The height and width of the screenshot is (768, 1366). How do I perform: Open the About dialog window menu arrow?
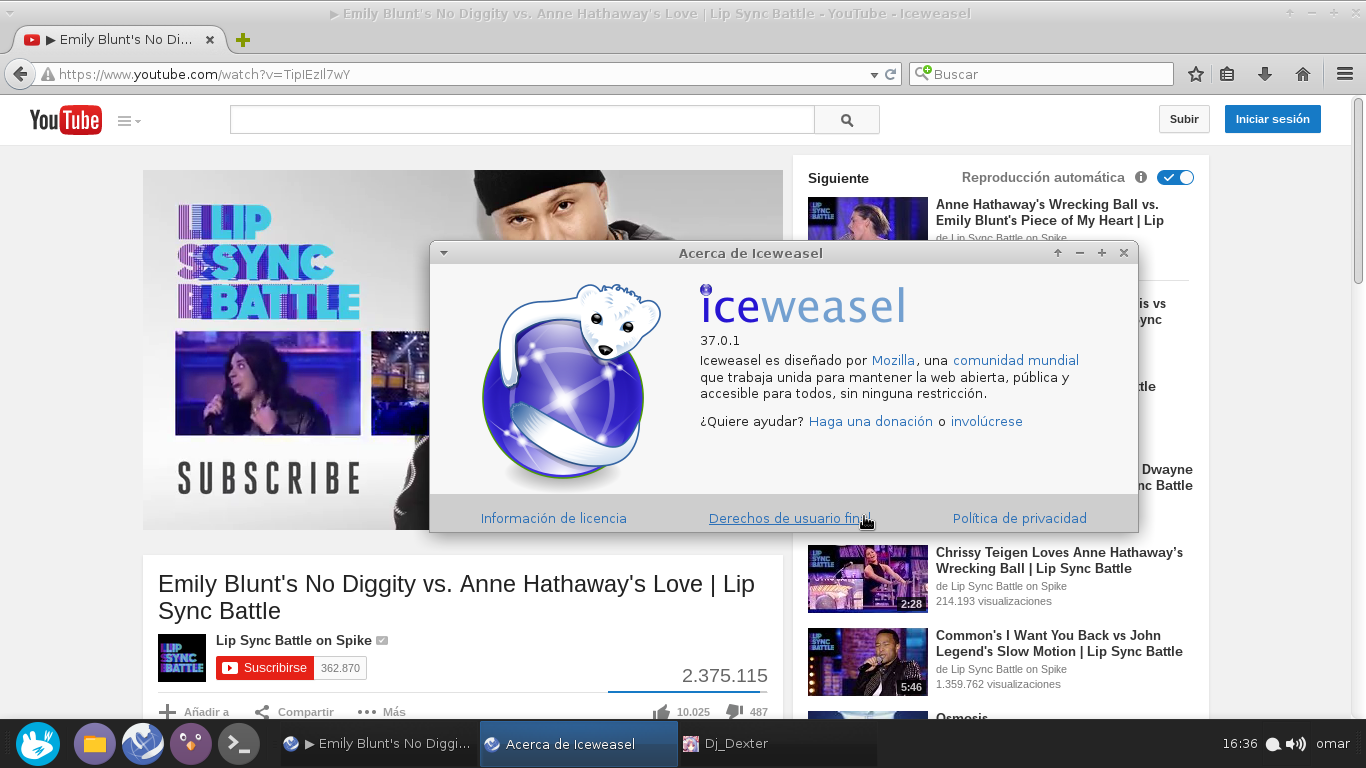(x=444, y=253)
